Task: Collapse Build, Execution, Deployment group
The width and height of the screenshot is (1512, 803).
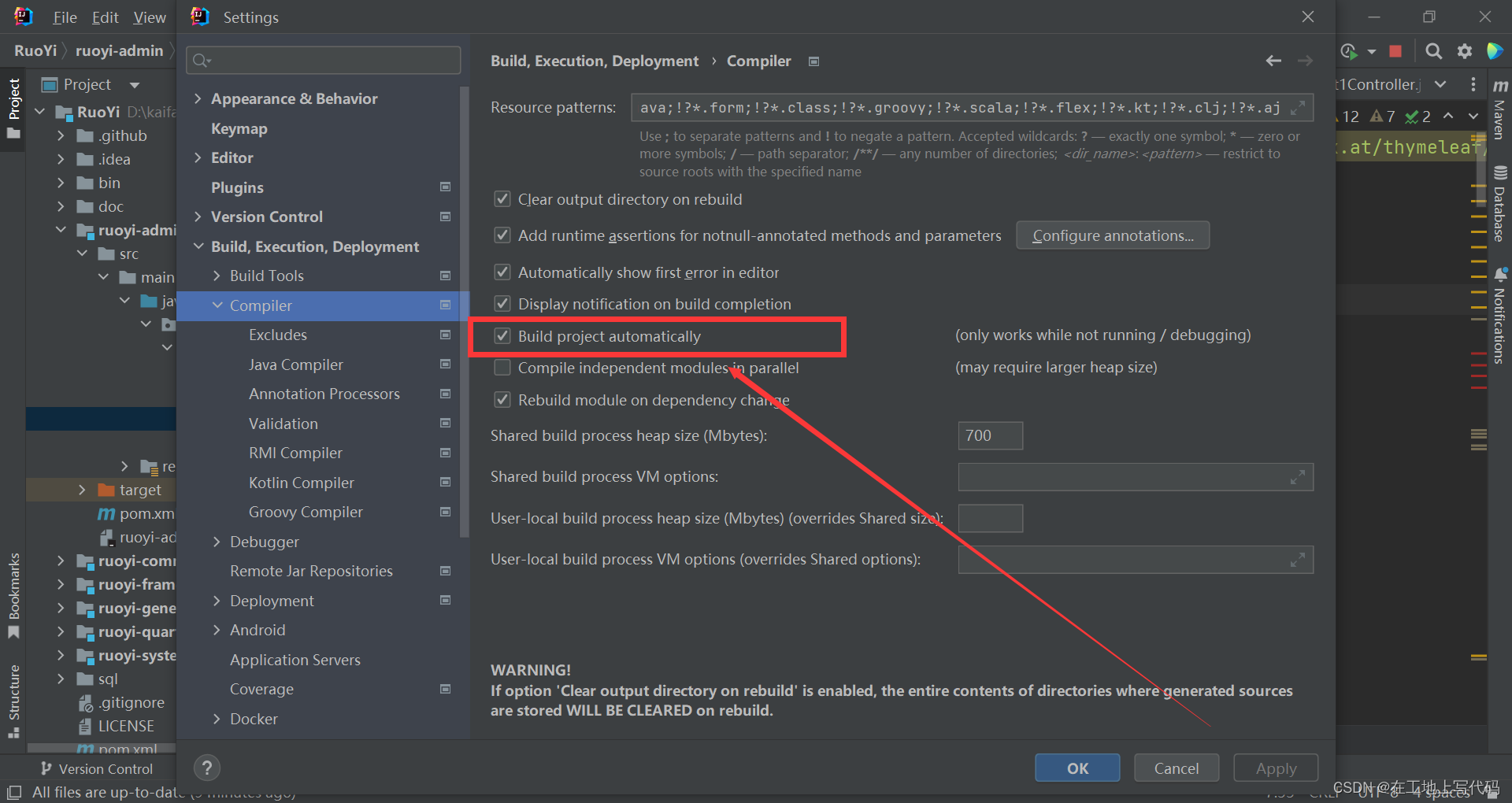Action: pyautogui.click(x=198, y=246)
